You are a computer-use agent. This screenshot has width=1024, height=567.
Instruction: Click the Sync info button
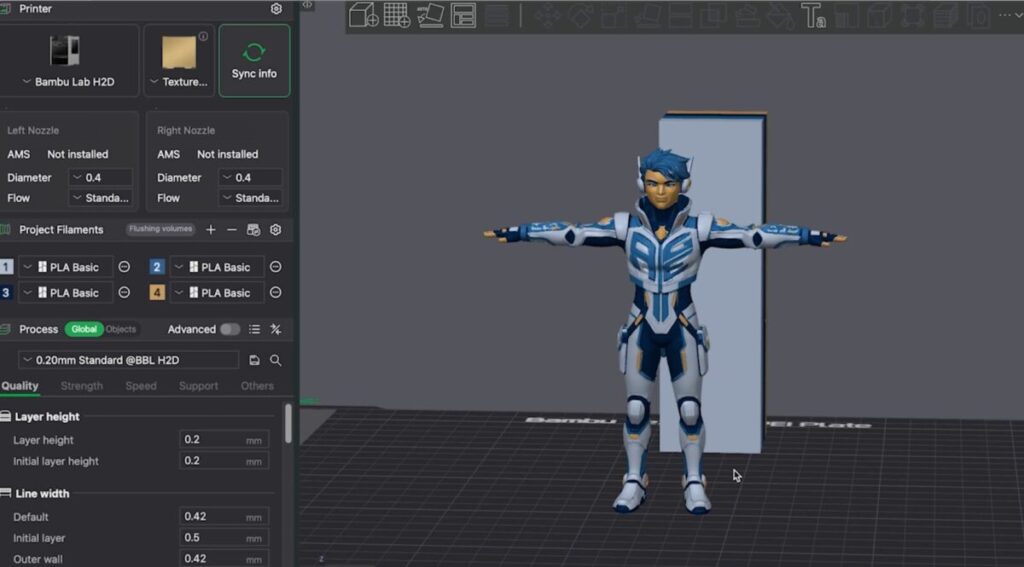coord(254,61)
